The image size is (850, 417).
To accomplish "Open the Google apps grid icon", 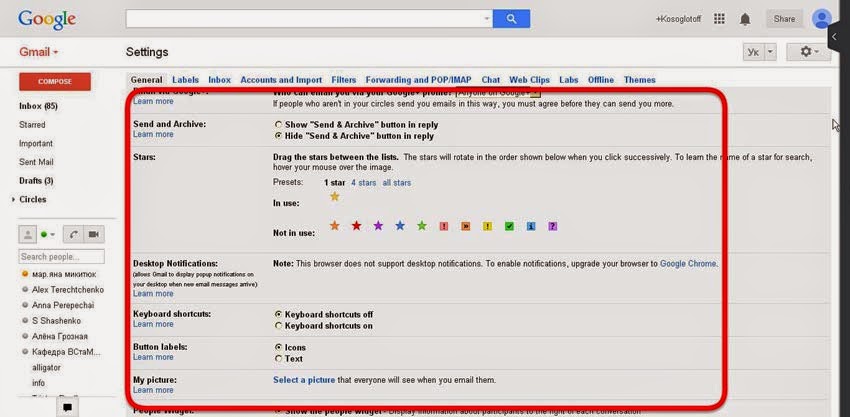I will (x=719, y=19).
